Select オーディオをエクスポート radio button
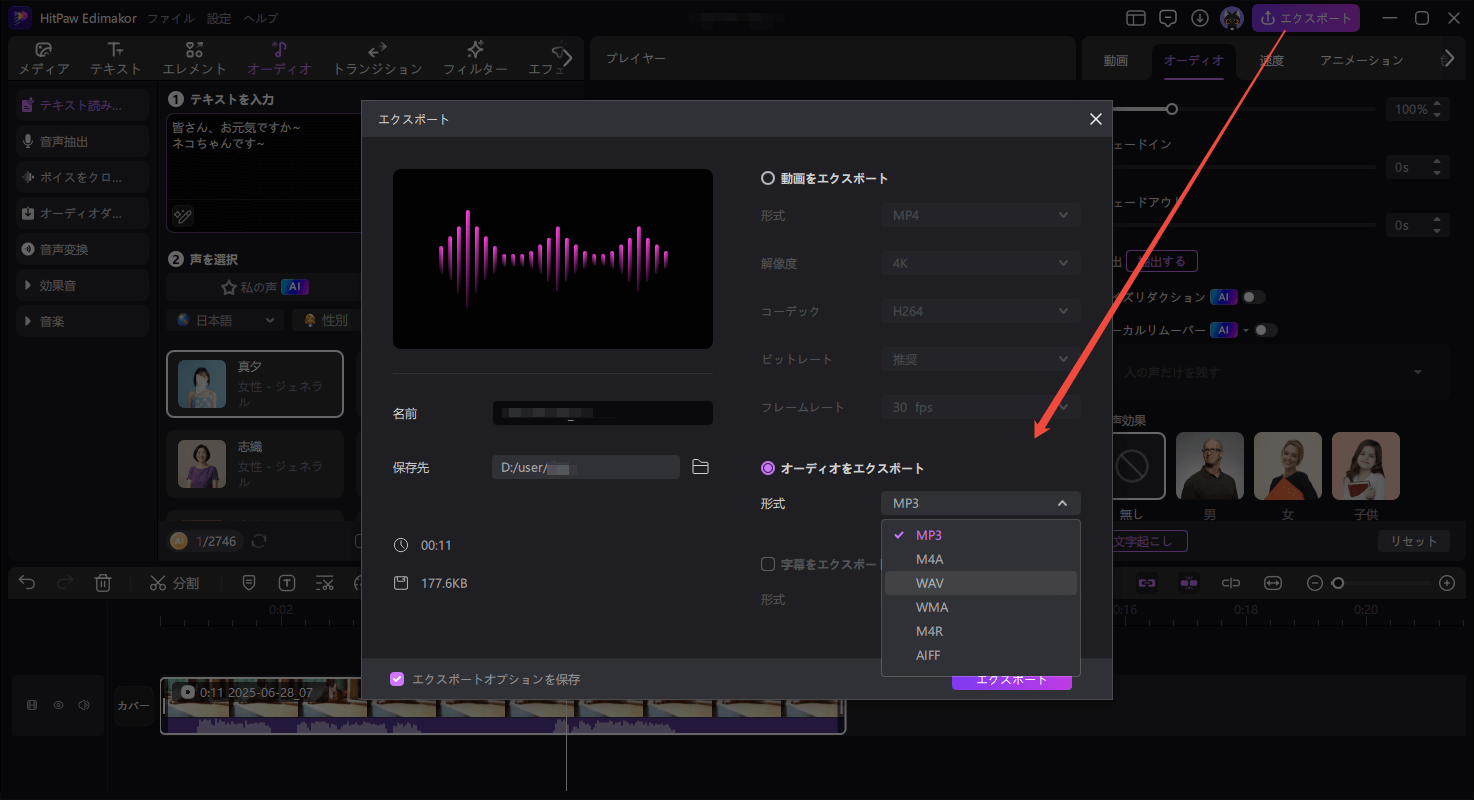Screen dimensions: 1474x800 [x=768, y=468]
